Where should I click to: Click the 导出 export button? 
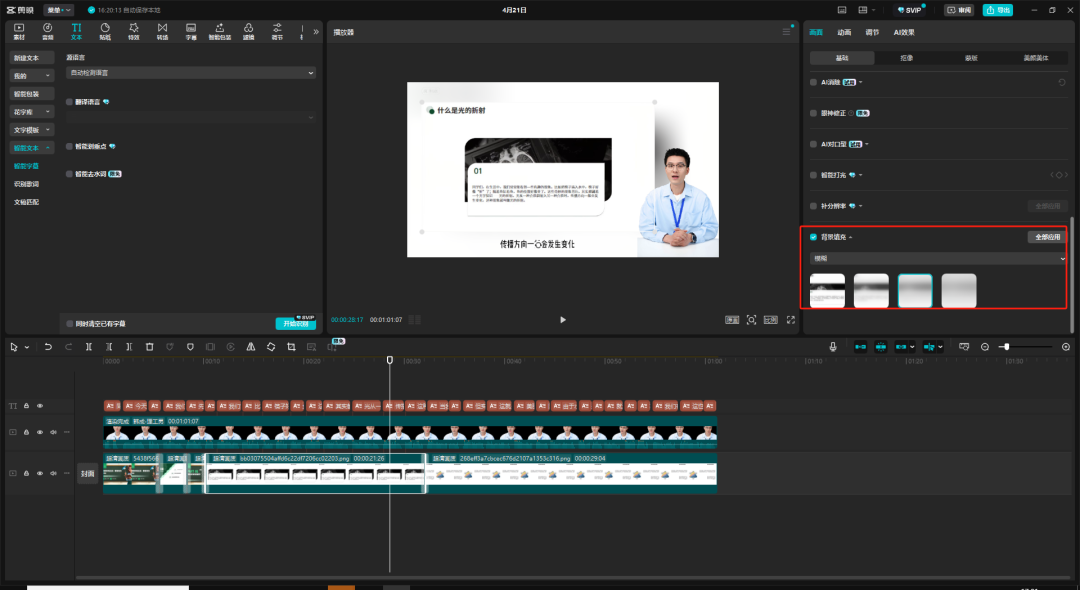pyautogui.click(x=996, y=10)
